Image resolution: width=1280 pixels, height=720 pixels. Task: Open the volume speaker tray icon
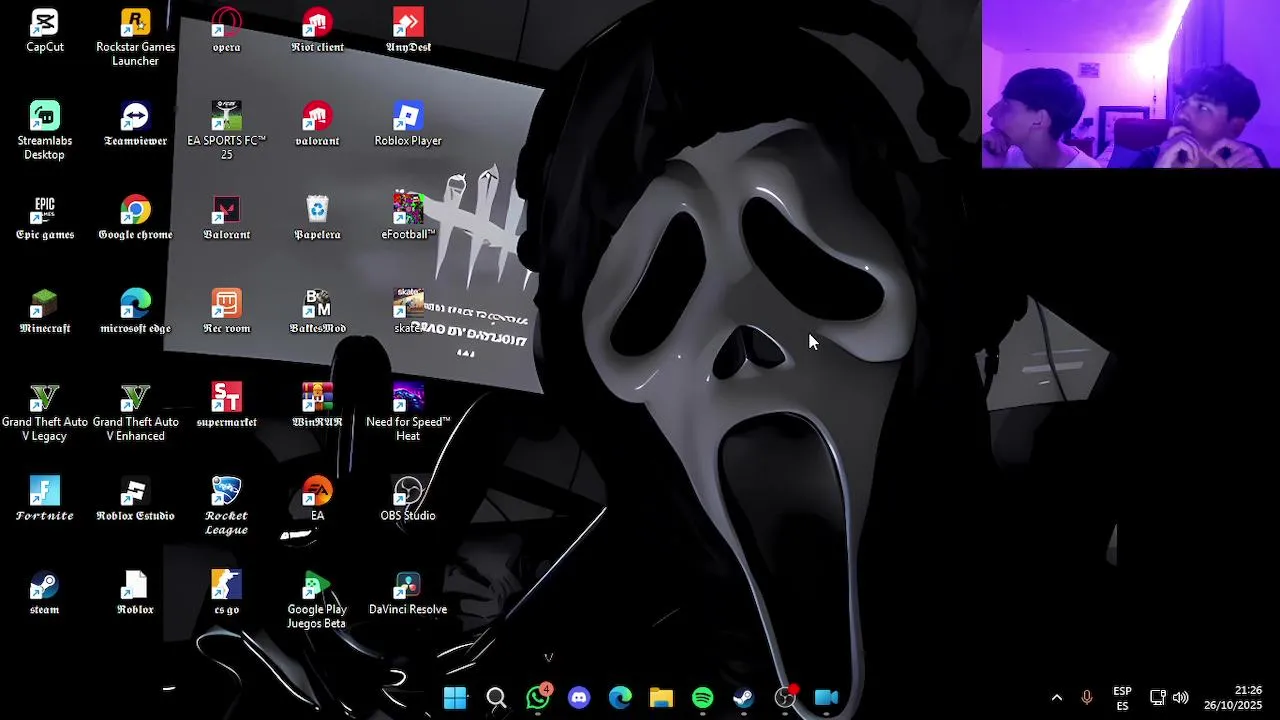1181,698
